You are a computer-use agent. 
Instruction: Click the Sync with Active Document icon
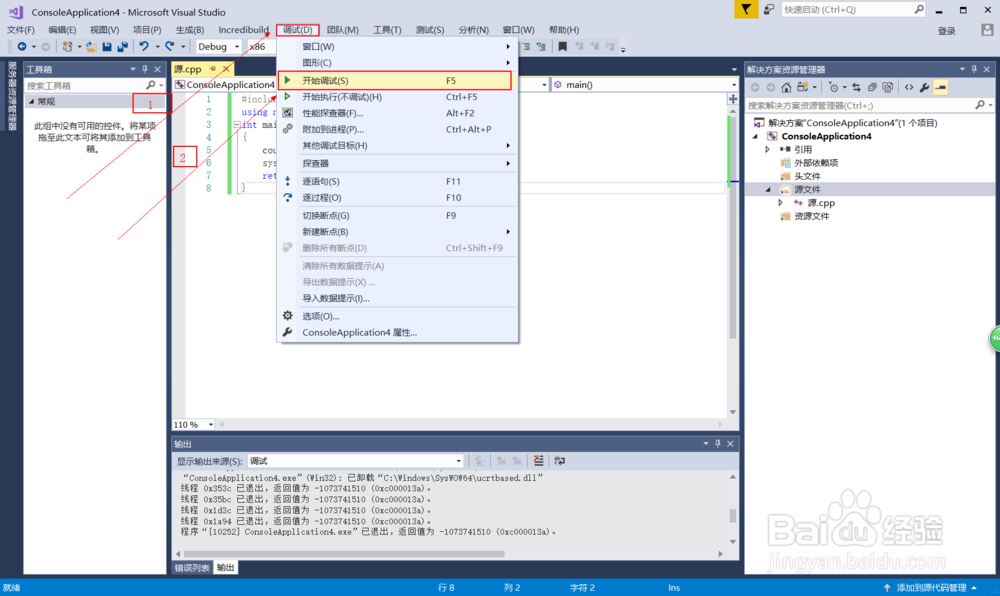[x=856, y=87]
